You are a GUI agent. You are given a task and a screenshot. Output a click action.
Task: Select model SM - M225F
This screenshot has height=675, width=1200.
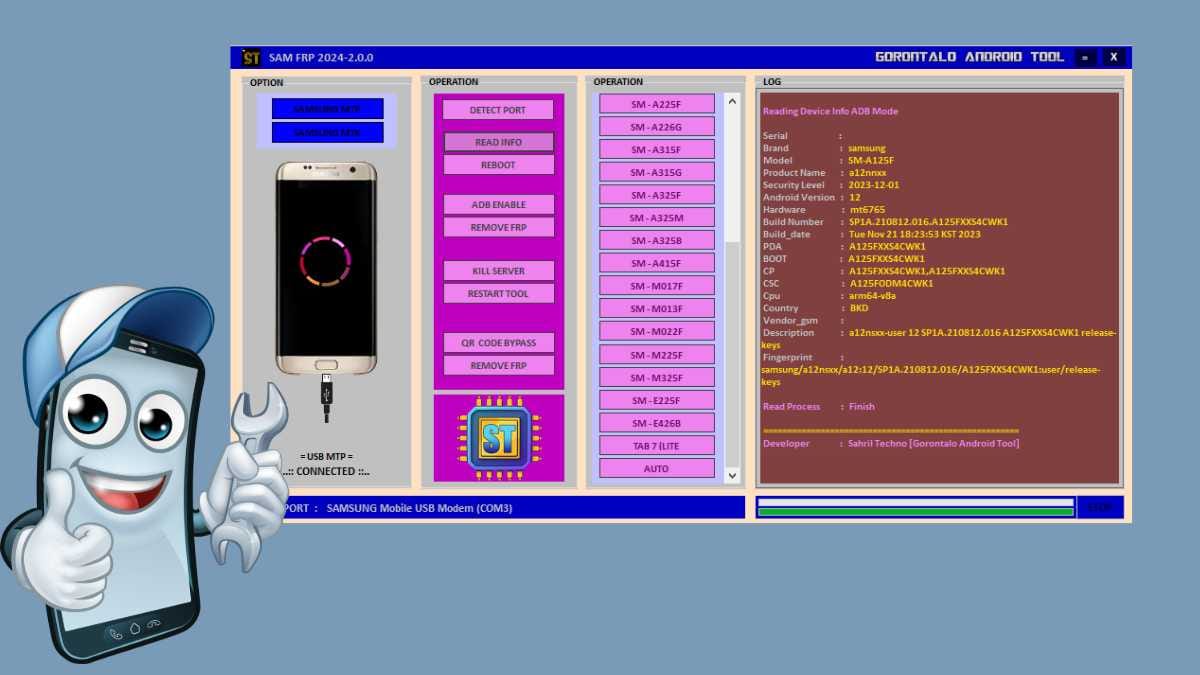(x=656, y=355)
